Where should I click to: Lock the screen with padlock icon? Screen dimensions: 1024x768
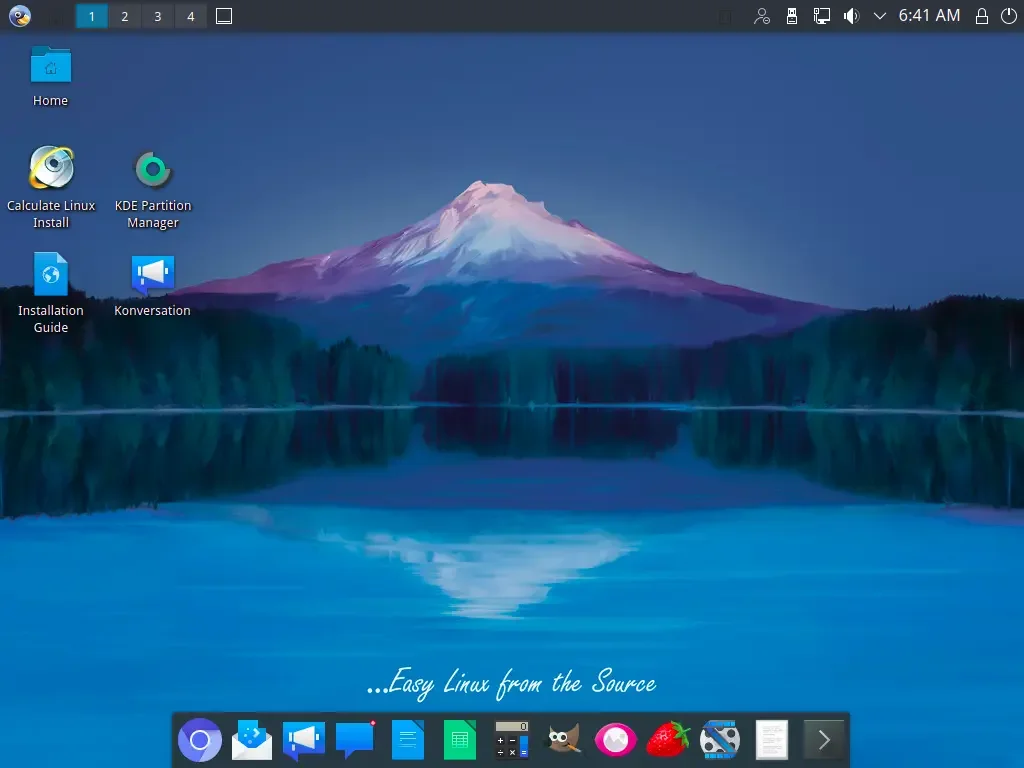pos(982,16)
